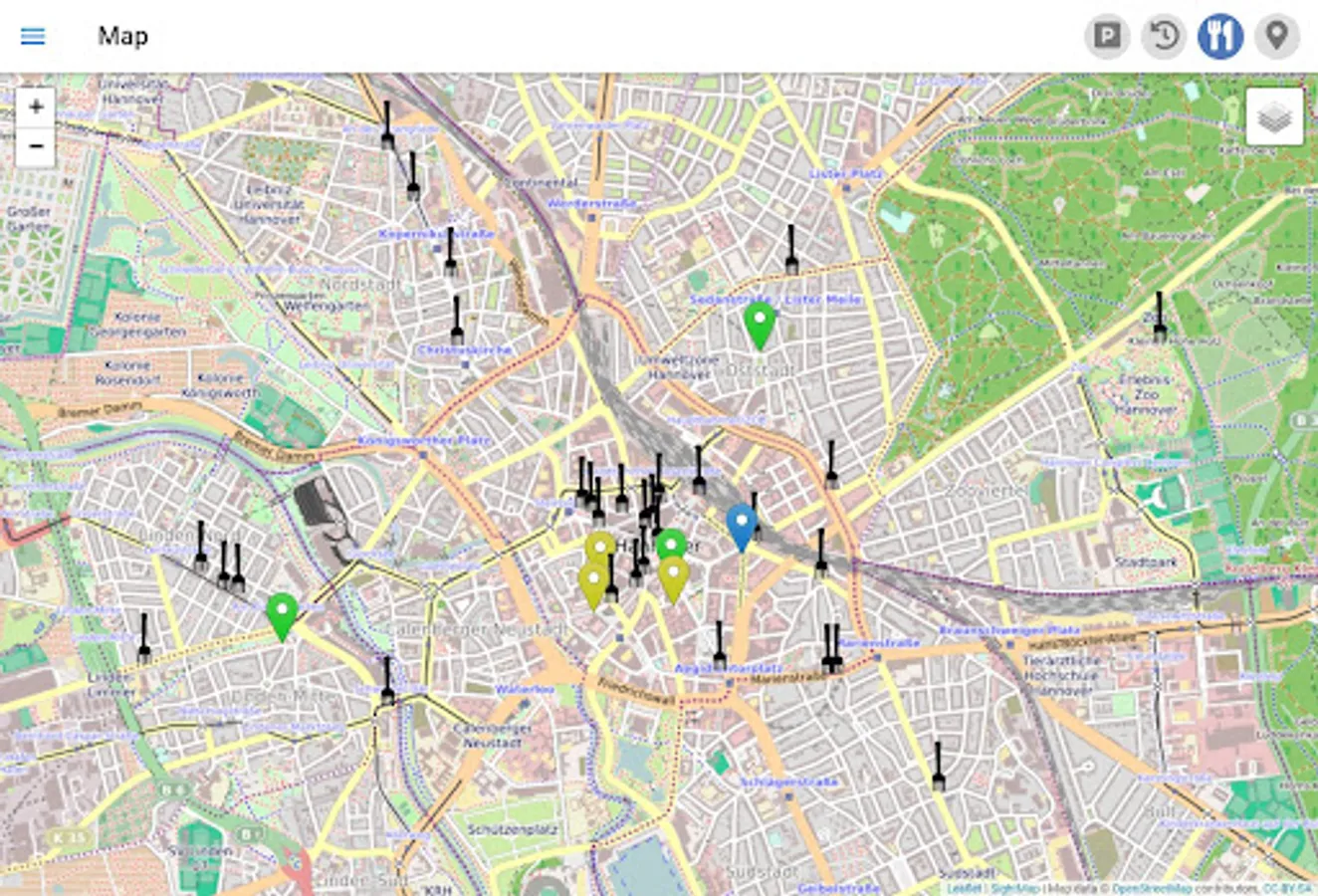The image size is (1318, 896).
Task: Enable the parking filter
Action: click(x=1106, y=36)
